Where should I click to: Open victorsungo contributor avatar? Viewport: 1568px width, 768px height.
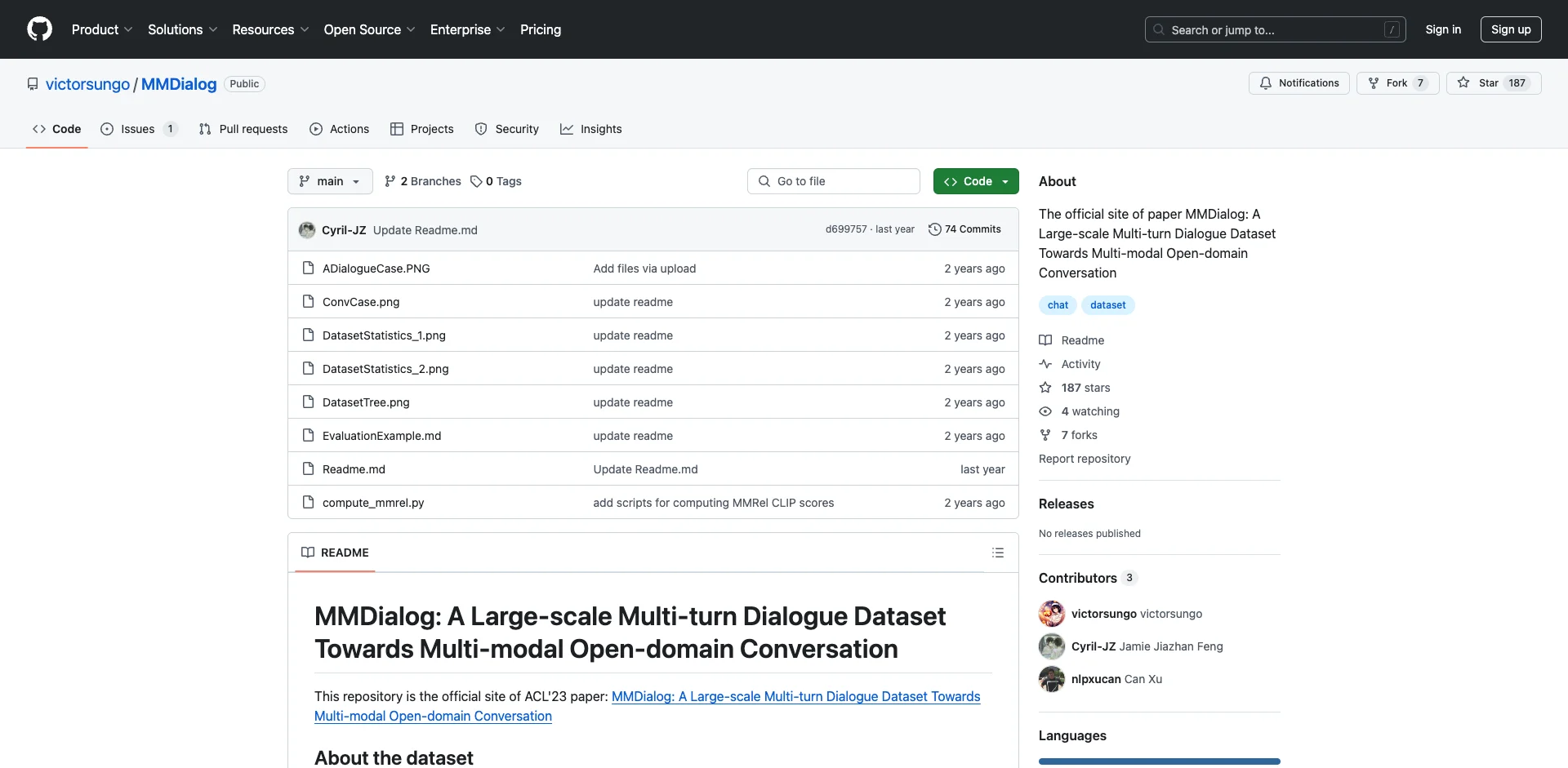click(1052, 614)
